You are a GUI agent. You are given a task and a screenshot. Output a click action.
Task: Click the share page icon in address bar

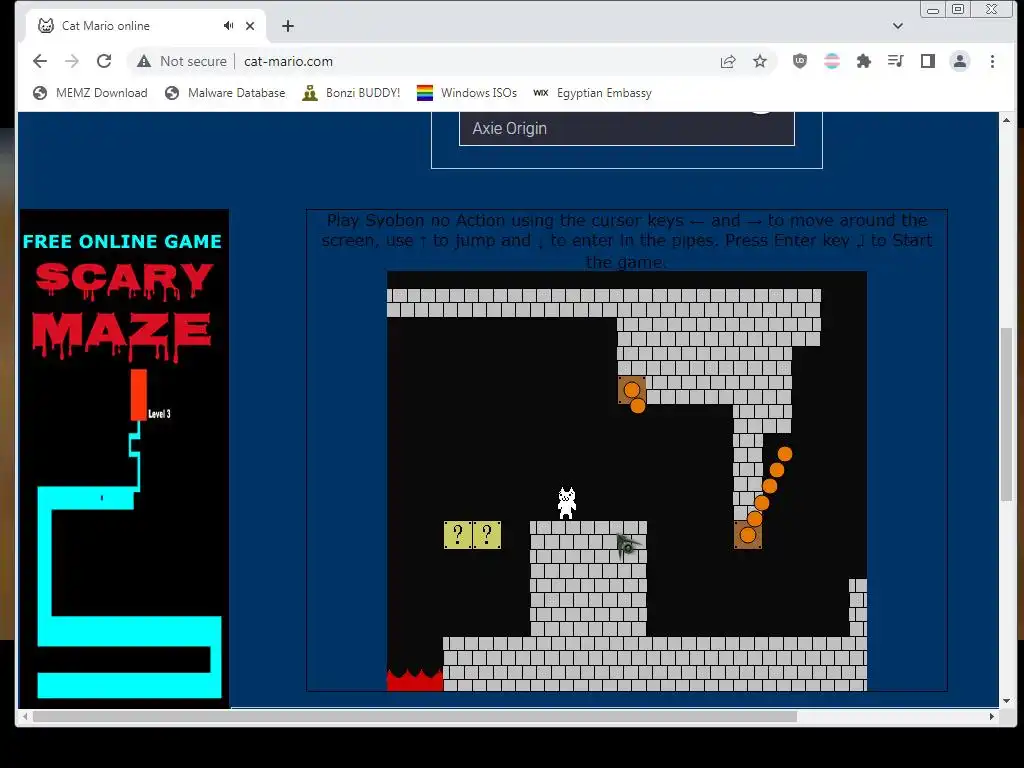tap(728, 61)
